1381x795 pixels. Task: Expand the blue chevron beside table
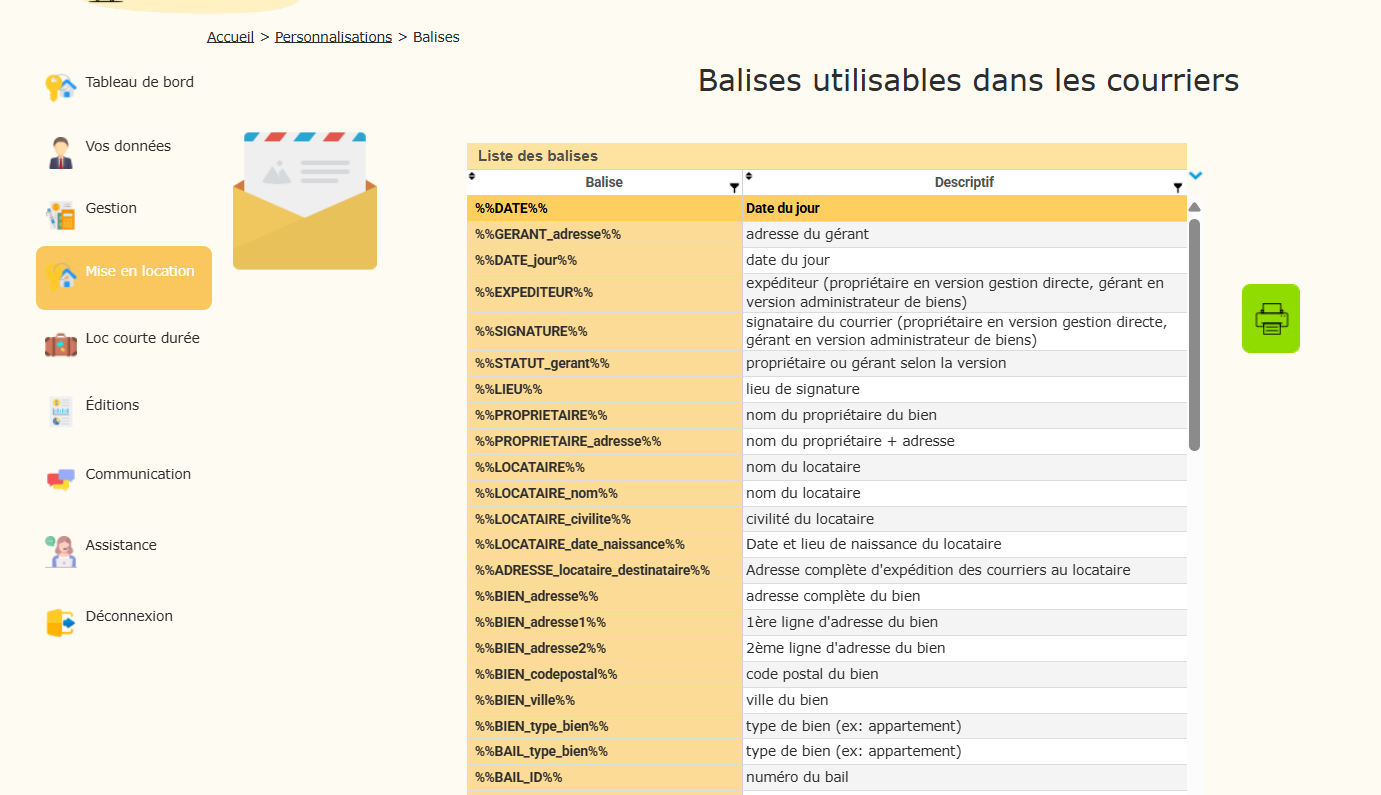coord(1195,175)
